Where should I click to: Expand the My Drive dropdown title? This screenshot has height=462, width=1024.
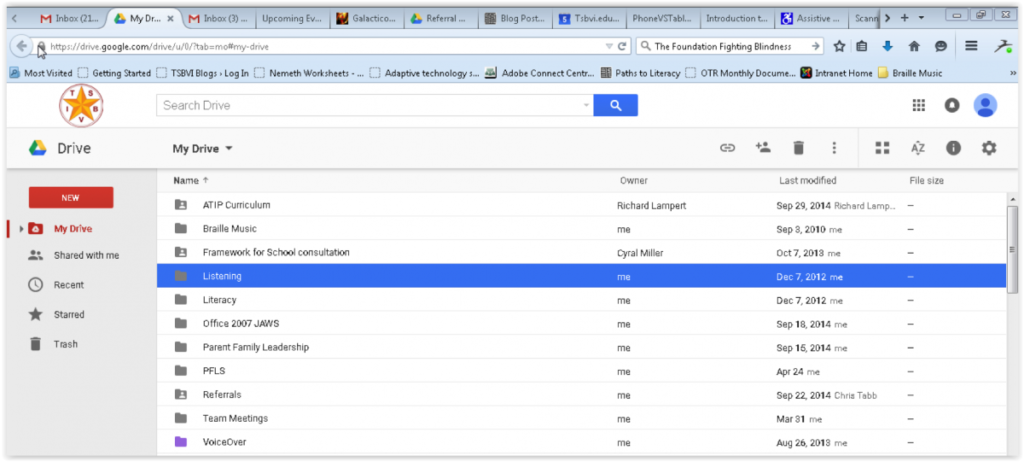click(203, 148)
